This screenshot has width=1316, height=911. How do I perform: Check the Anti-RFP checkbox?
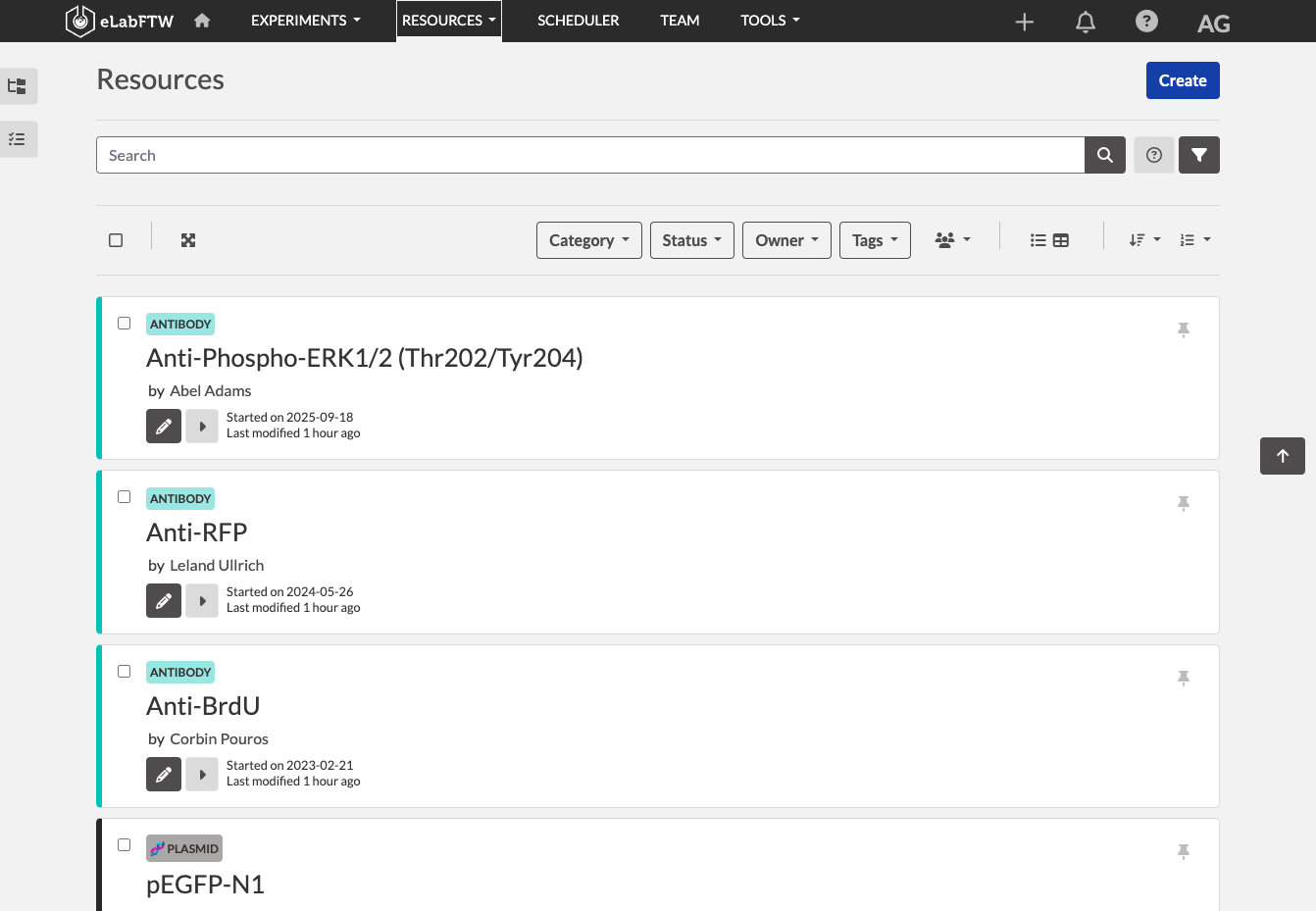point(124,497)
